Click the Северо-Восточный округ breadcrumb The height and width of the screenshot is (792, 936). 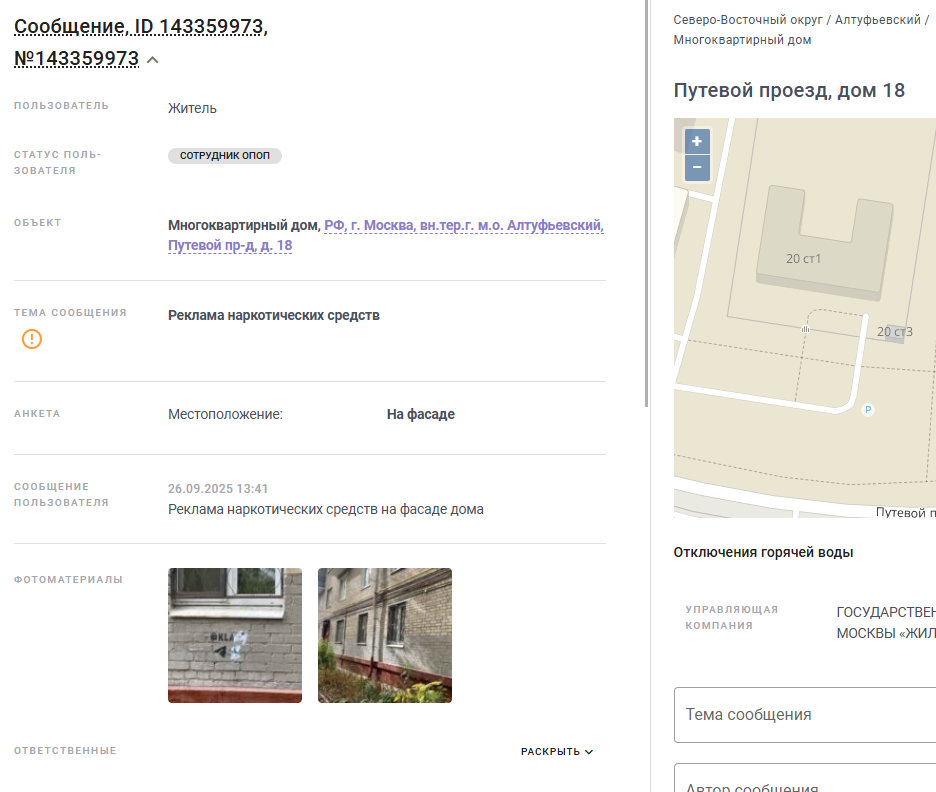747,20
